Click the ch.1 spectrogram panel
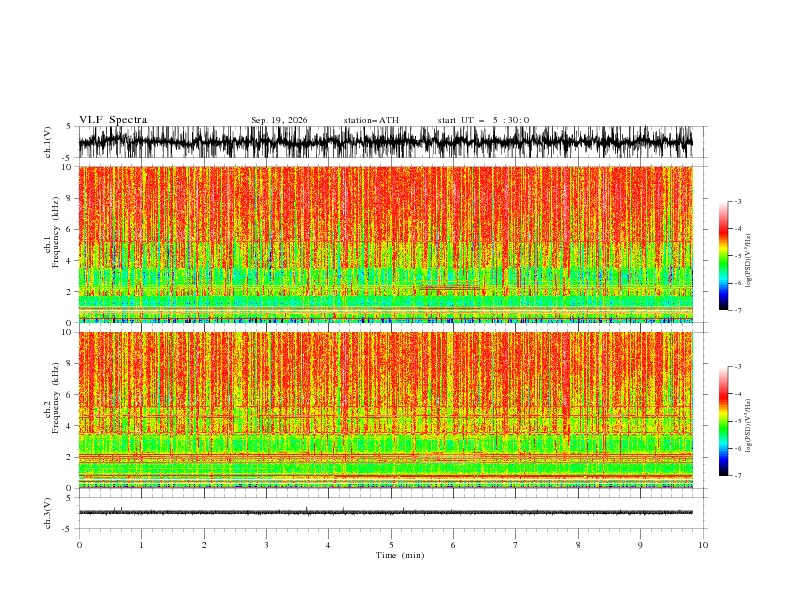This screenshot has width=792, height=612. (x=386, y=244)
